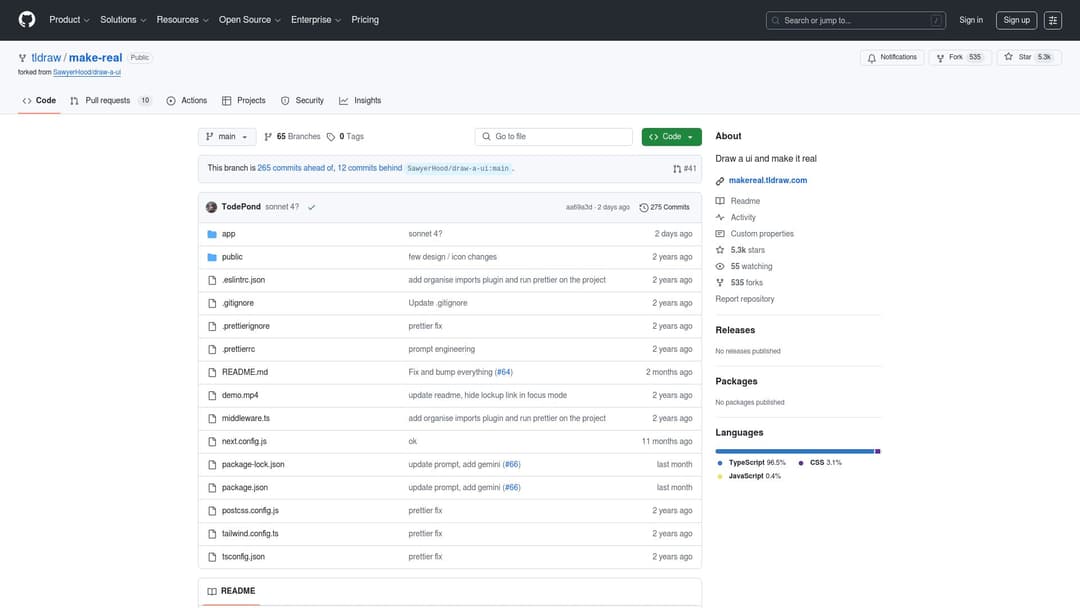The height and width of the screenshot is (608, 1080).
Task: Open the Actions tab
Action: pyautogui.click(x=187, y=101)
